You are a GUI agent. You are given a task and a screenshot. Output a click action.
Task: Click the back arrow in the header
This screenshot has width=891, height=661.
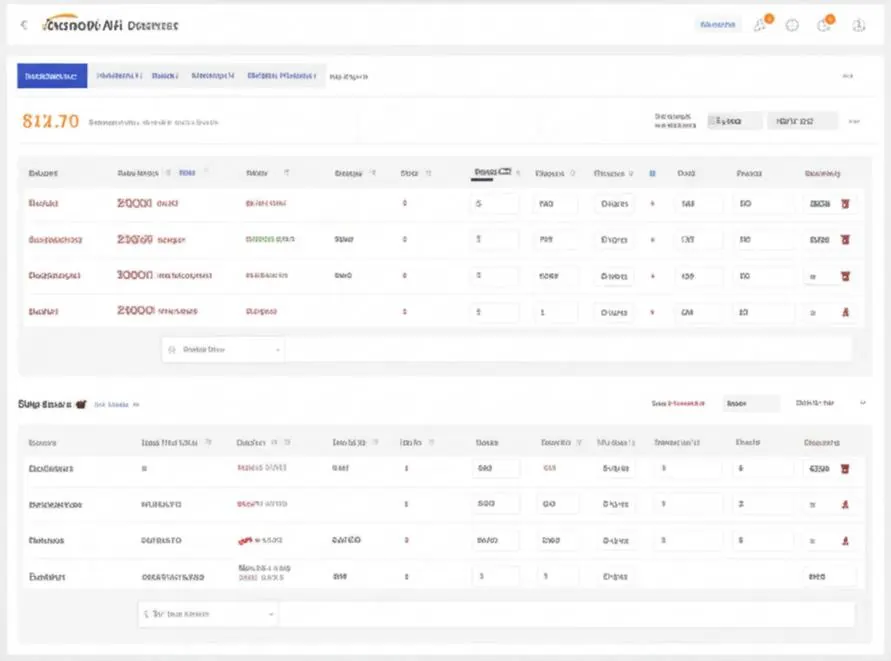pos(24,24)
